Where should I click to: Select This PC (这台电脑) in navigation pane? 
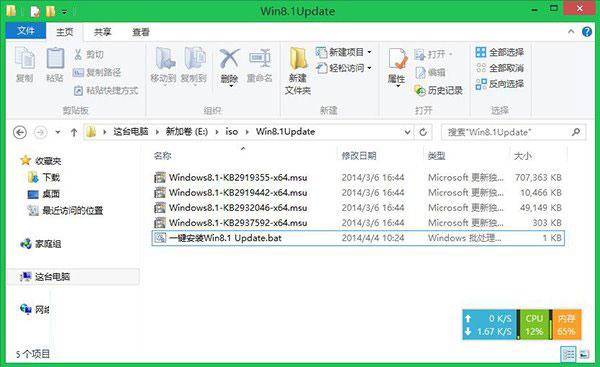click(x=73, y=276)
